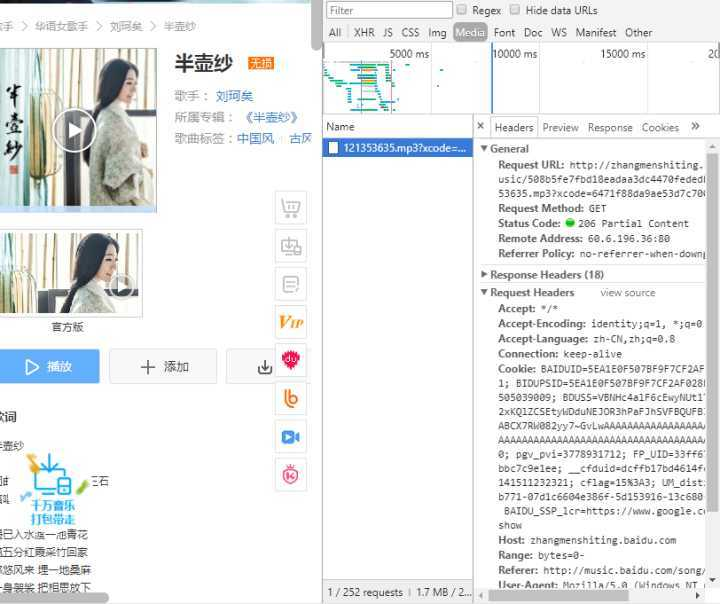The width and height of the screenshot is (720, 604).
Task: Click the Remote Address 60.6.196.36:80
Action: 629,239
